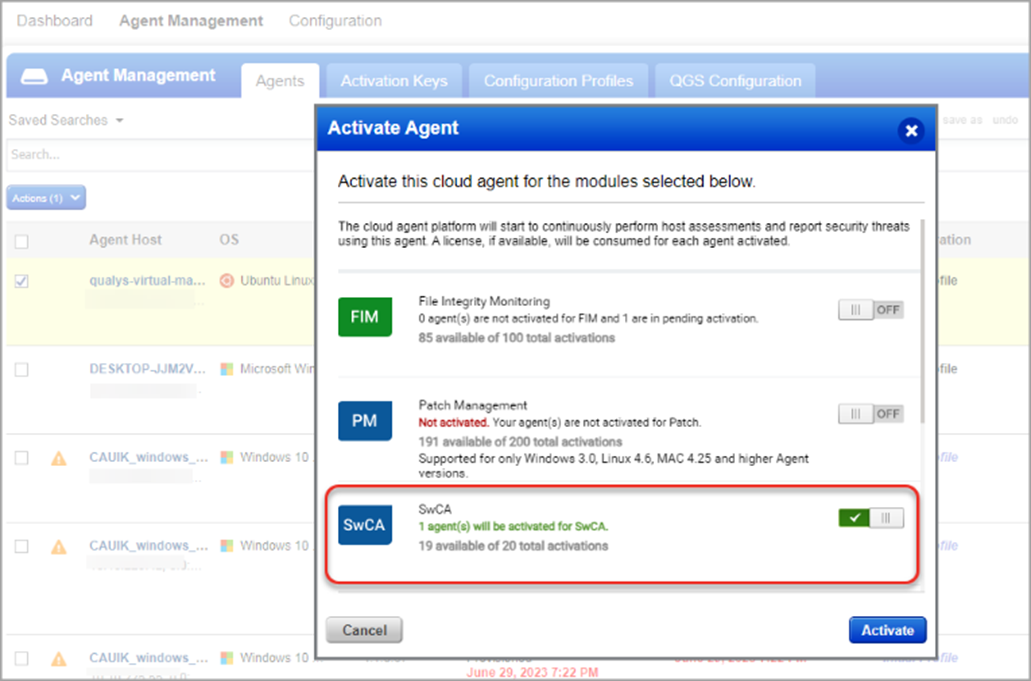Click '191 available of 200 total activations' text

(x=520, y=442)
